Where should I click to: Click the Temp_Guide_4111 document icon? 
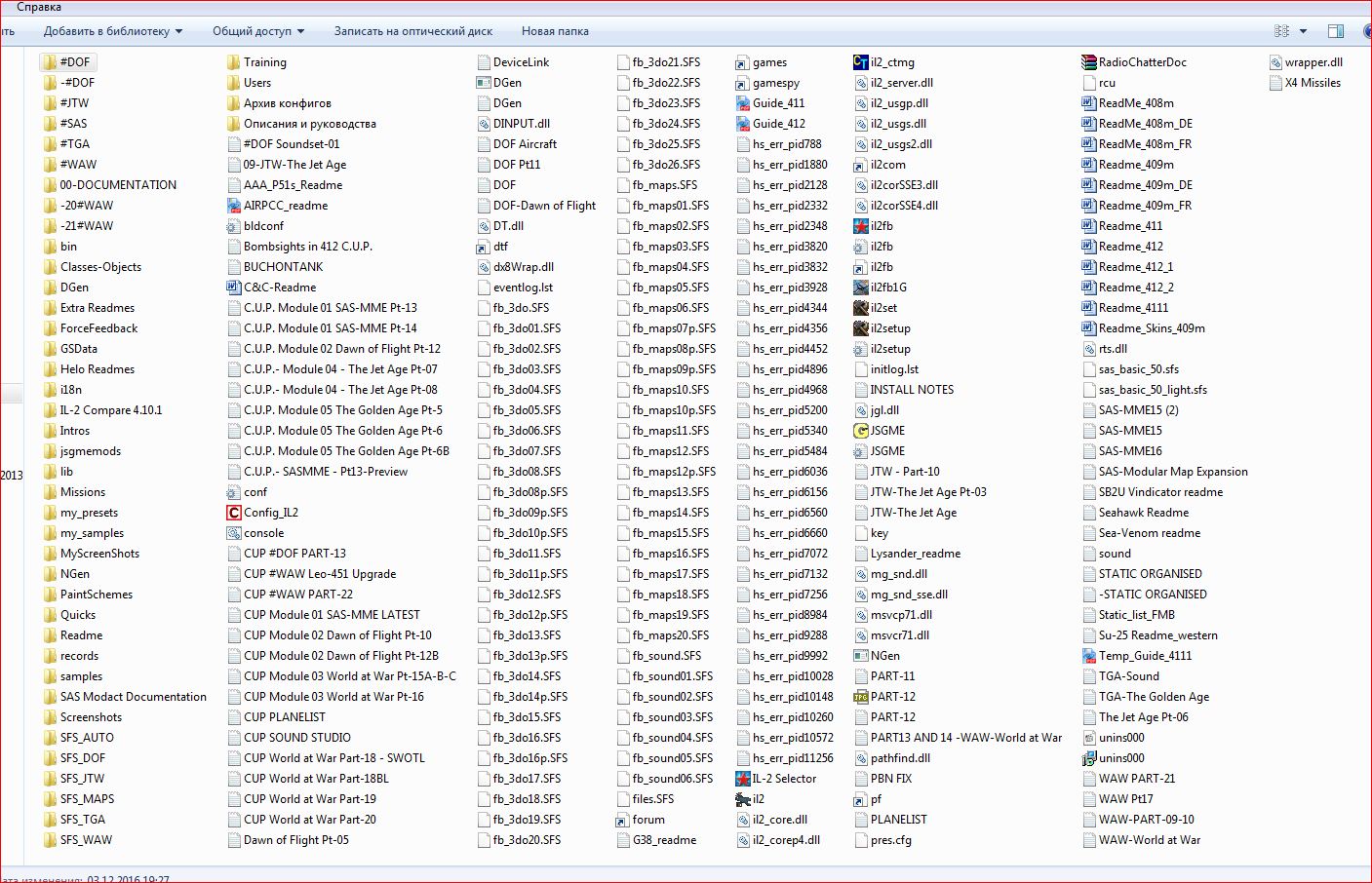[x=1089, y=656]
